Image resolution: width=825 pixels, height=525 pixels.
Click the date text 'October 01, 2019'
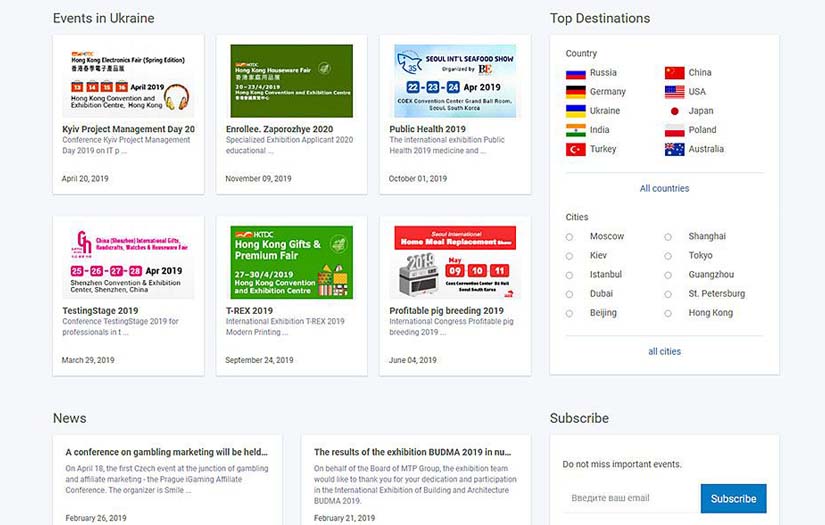(x=418, y=178)
